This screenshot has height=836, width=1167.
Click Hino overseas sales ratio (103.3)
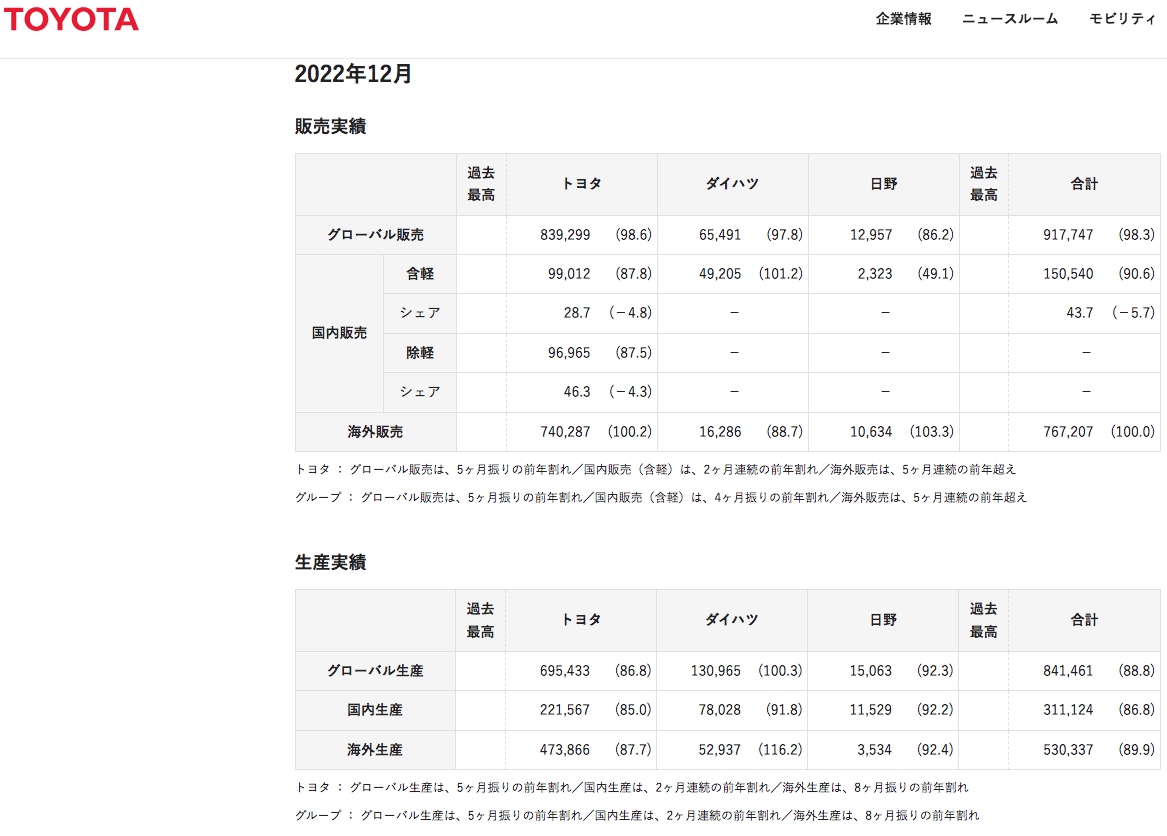(x=932, y=432)
